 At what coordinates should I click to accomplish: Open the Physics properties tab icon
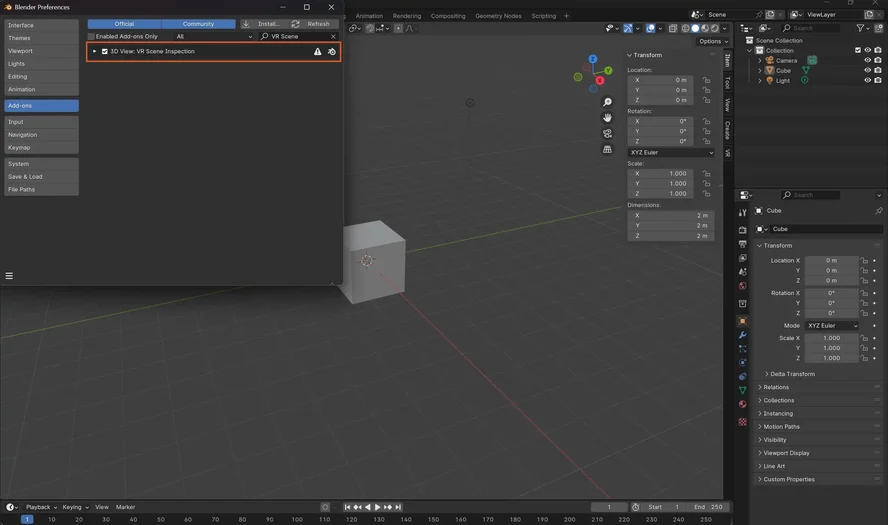pos(742,362)
